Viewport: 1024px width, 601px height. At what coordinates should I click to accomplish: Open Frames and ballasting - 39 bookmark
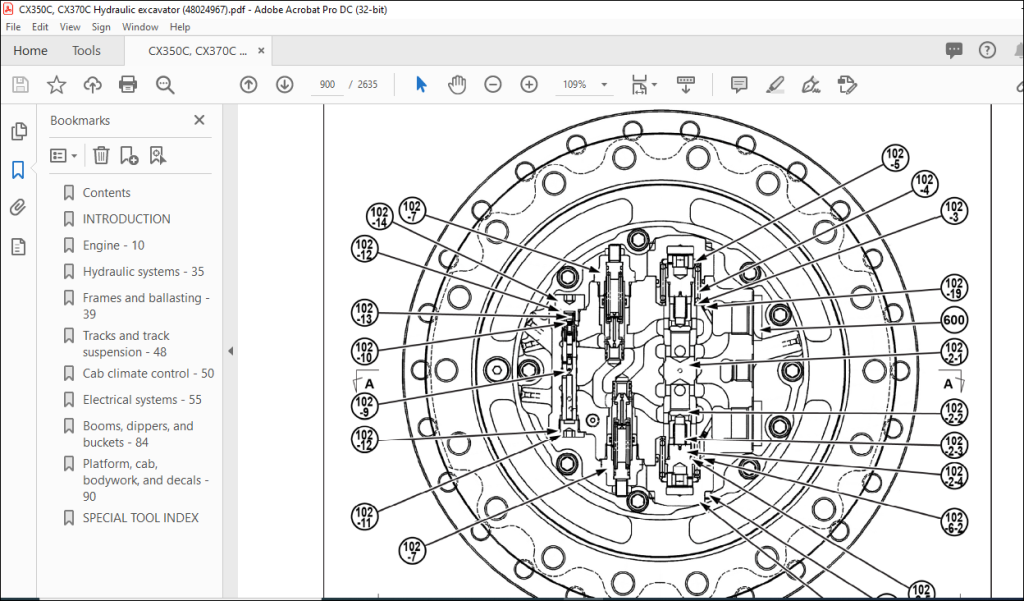point(146,306)
